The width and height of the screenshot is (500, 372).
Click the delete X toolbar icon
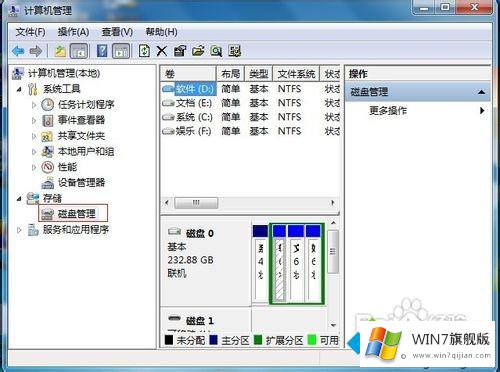pos(162,51)
